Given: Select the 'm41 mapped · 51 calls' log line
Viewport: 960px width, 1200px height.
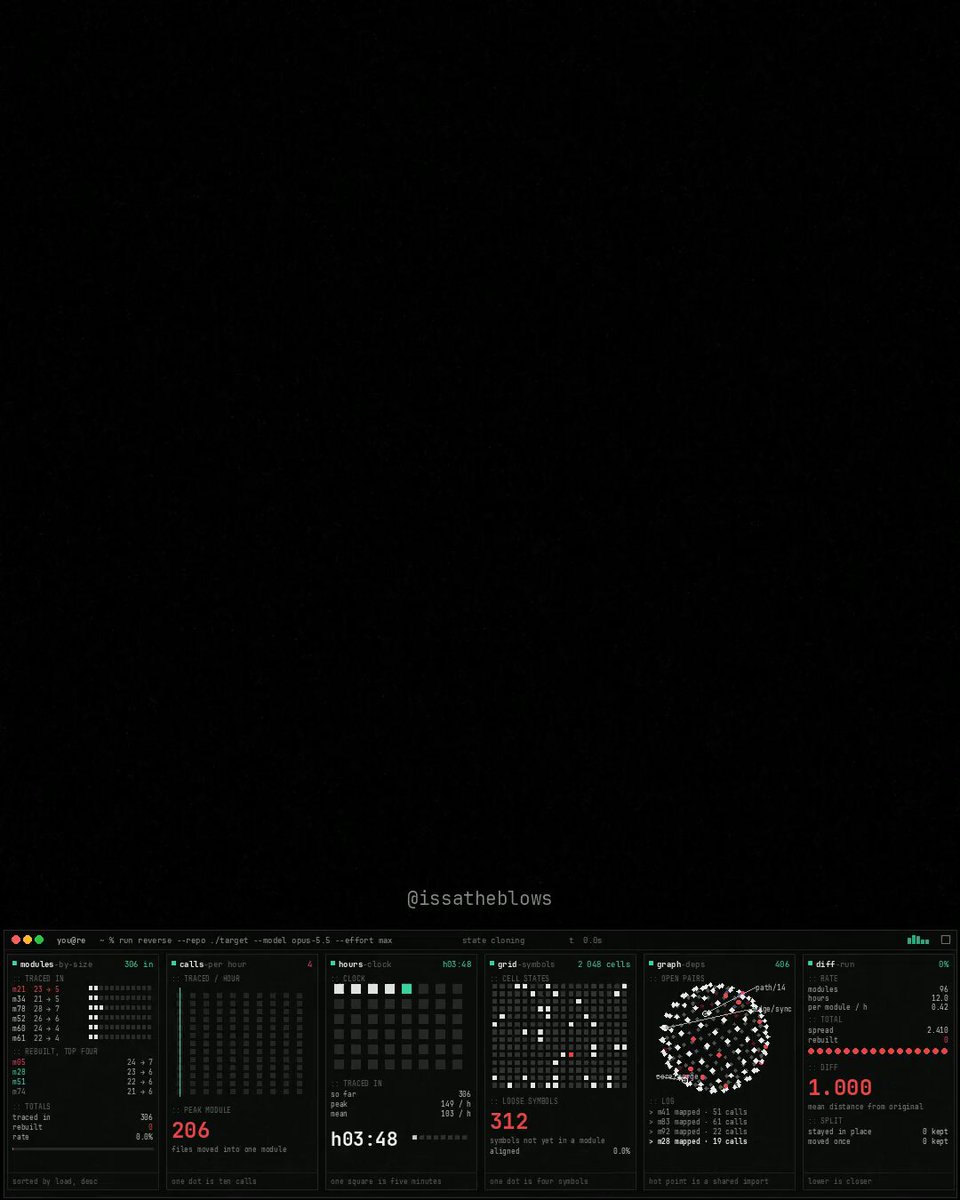Looking at the screenshot, I should point(698,1112).
